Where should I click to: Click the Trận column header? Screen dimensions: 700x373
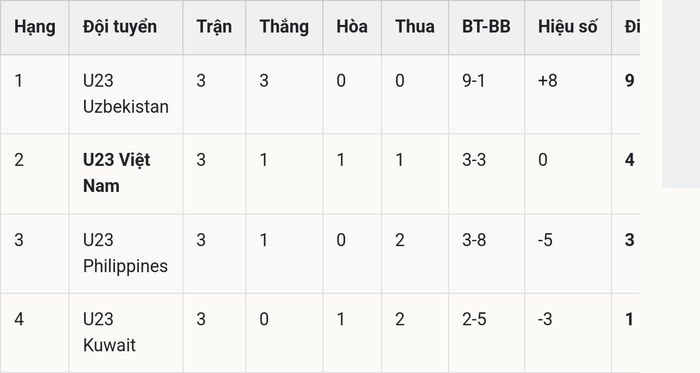(x=214, y=27)
